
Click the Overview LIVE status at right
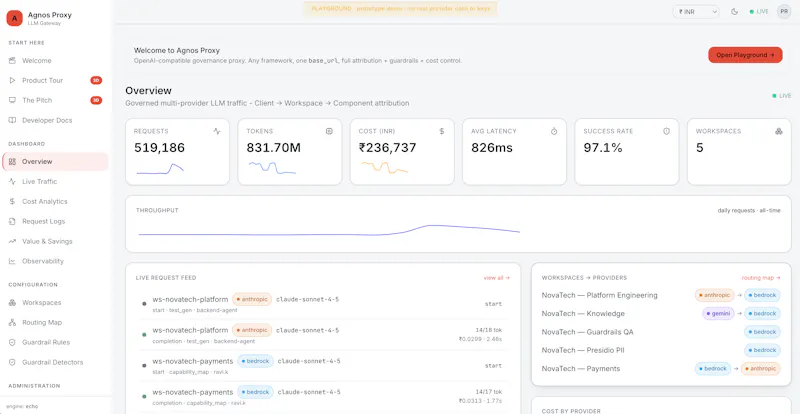point(782,96)
